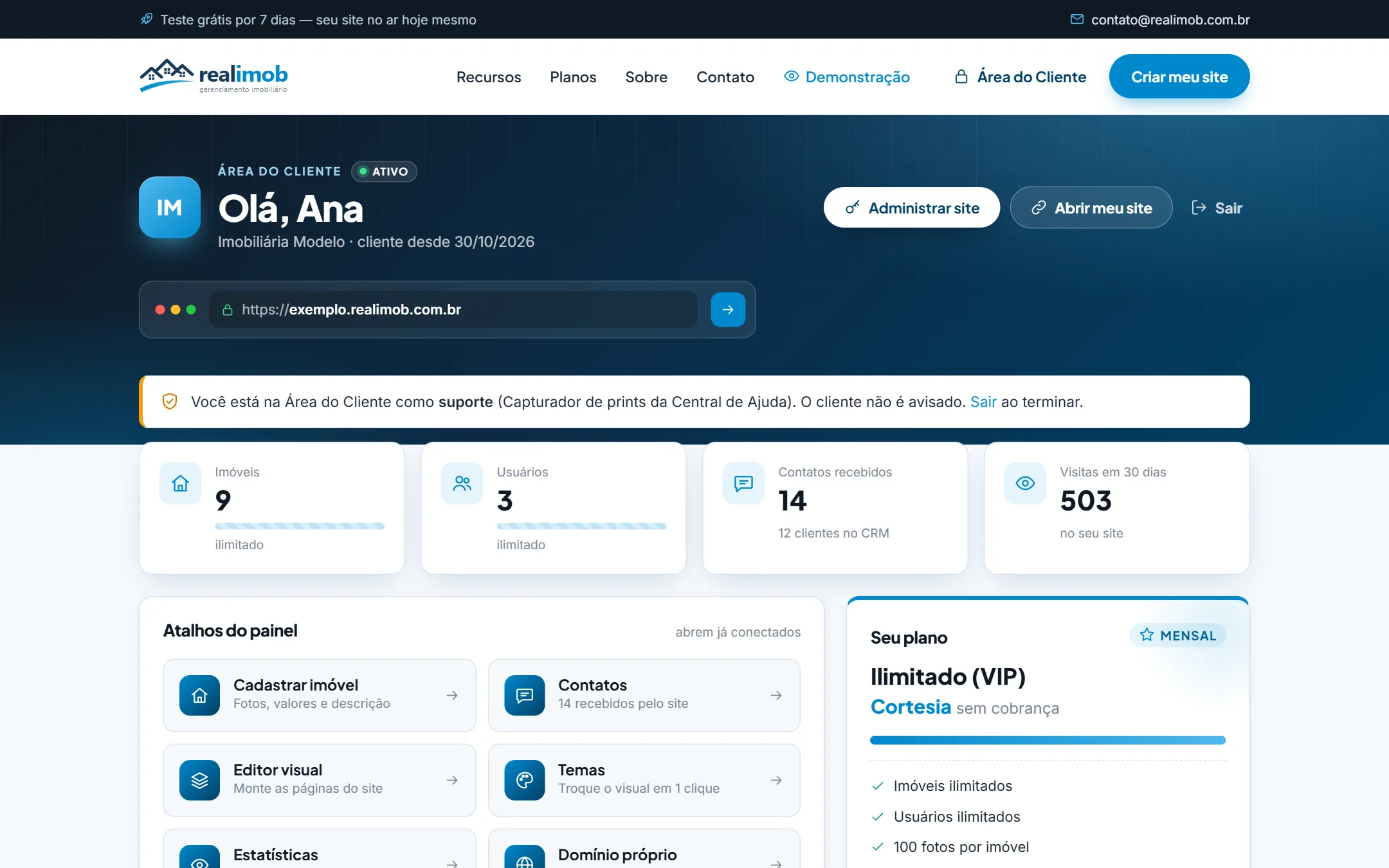Click the shield icon in support notice
This screenshot has height=868, width=1389.
coord(170,401)
